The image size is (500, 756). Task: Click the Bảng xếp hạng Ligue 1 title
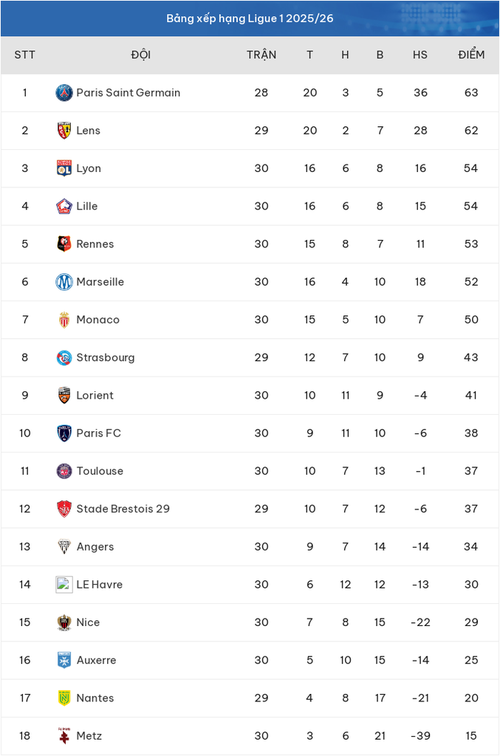pos(250,18)
